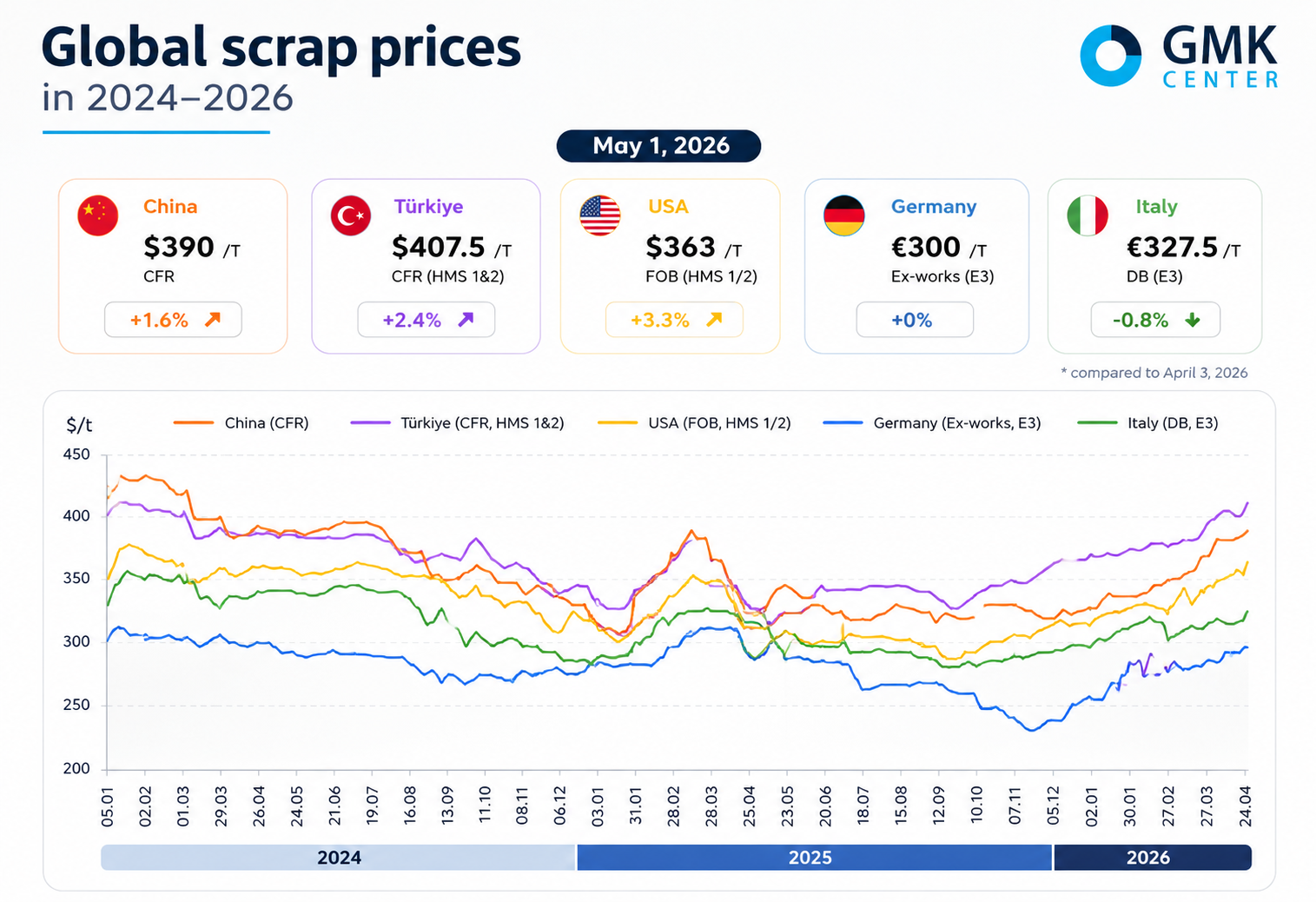Click the USA +3.3% change badge
Image resolution: width=1316 pixels, height=902 pixels.
[674, 320]
